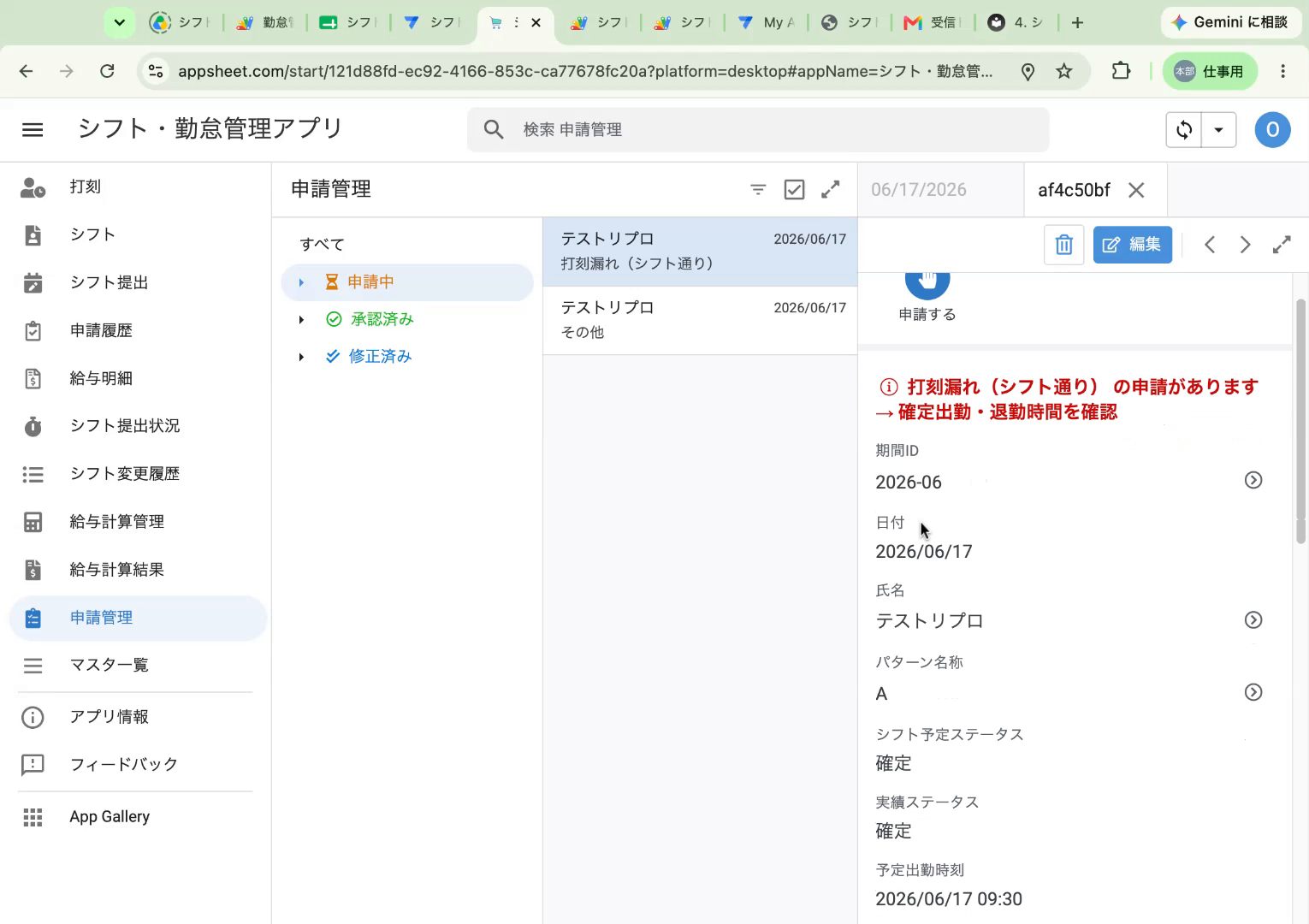Viewport: 1309px width, 924px height.
Task: Expand the detail panel to fullscreen
Action: [1282, 245]
